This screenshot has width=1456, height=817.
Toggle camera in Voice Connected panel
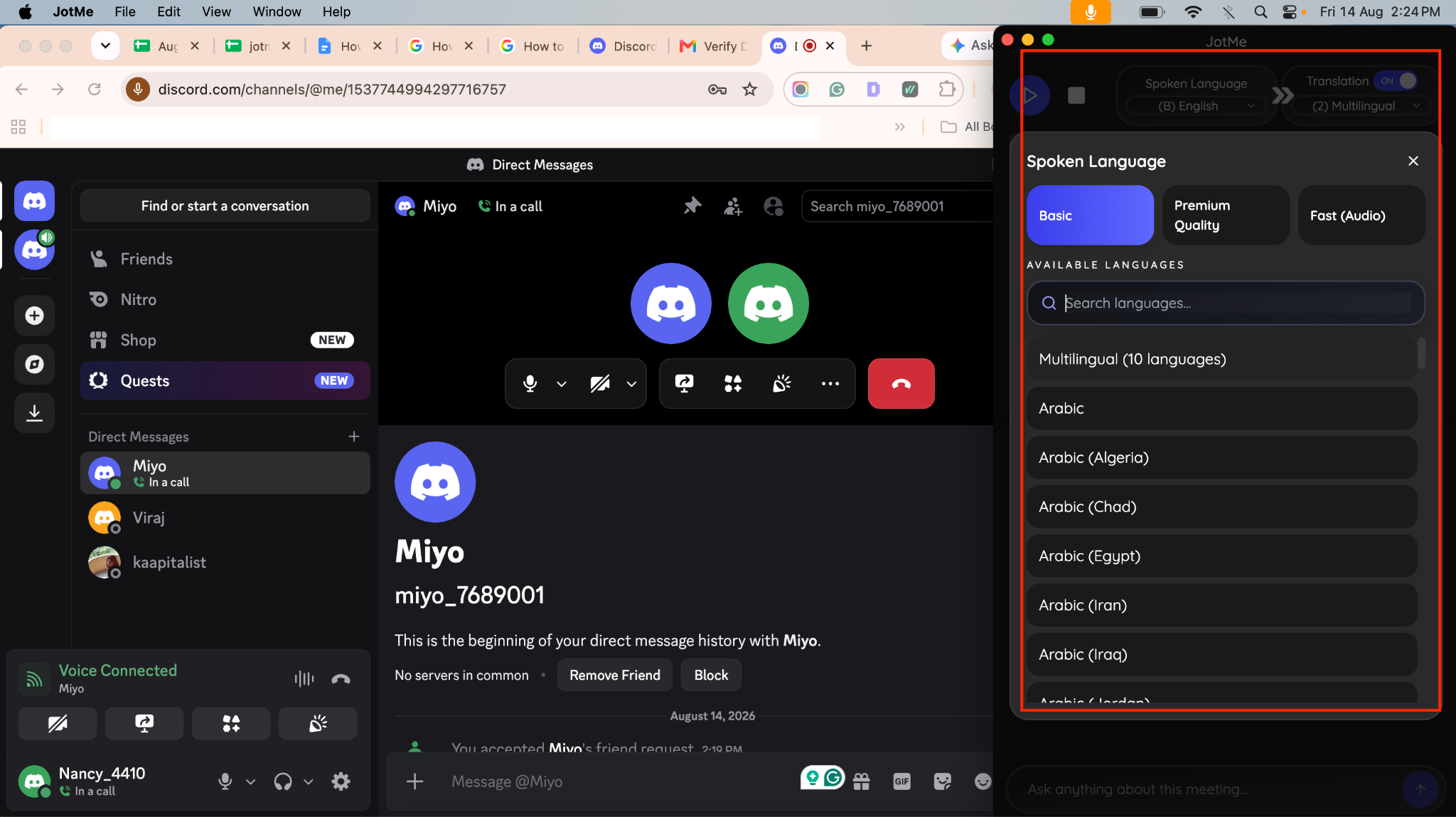pos(58,724)
